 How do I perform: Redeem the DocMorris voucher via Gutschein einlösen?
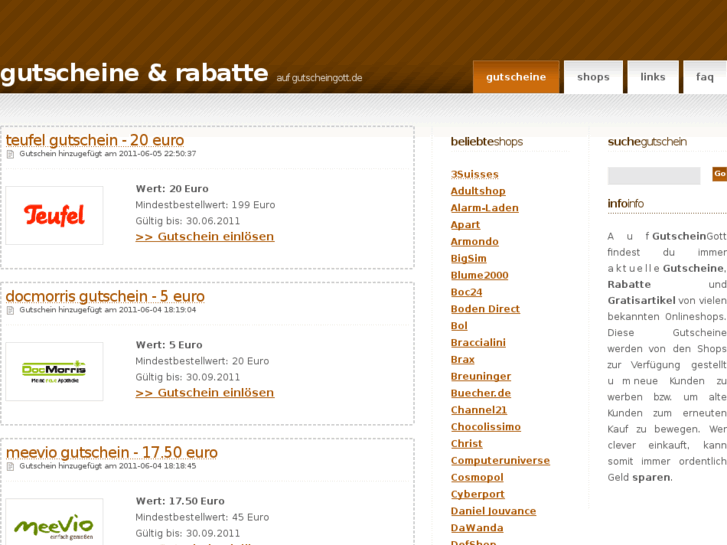click(x=205, y=393)
